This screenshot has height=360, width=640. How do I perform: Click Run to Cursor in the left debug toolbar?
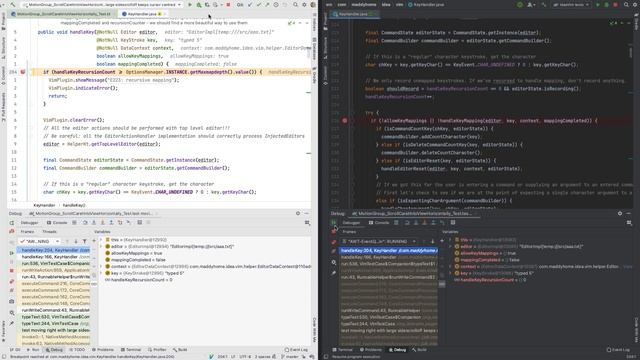pos(129,223)
